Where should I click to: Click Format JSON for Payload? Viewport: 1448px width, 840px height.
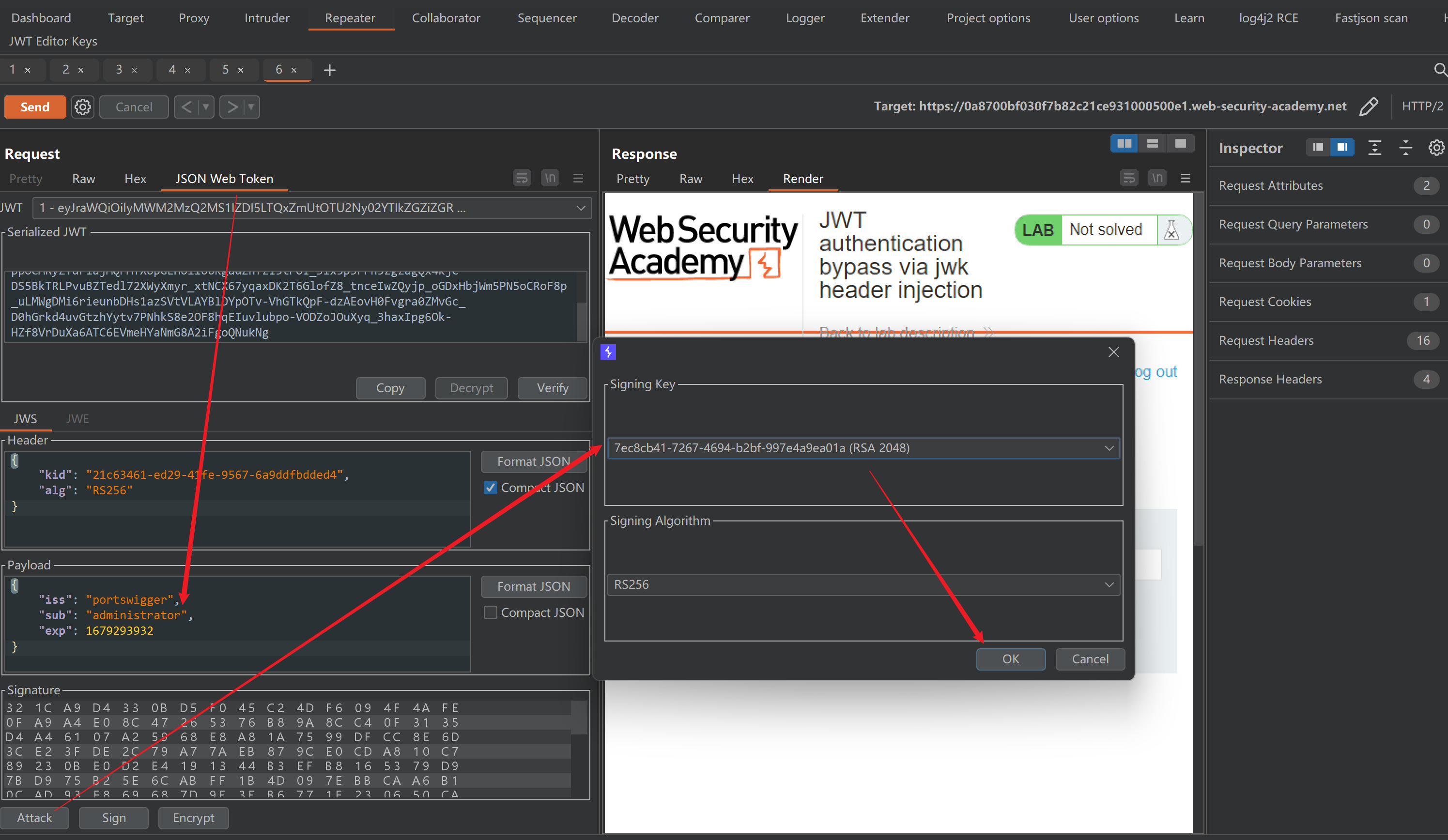[533, 587]
